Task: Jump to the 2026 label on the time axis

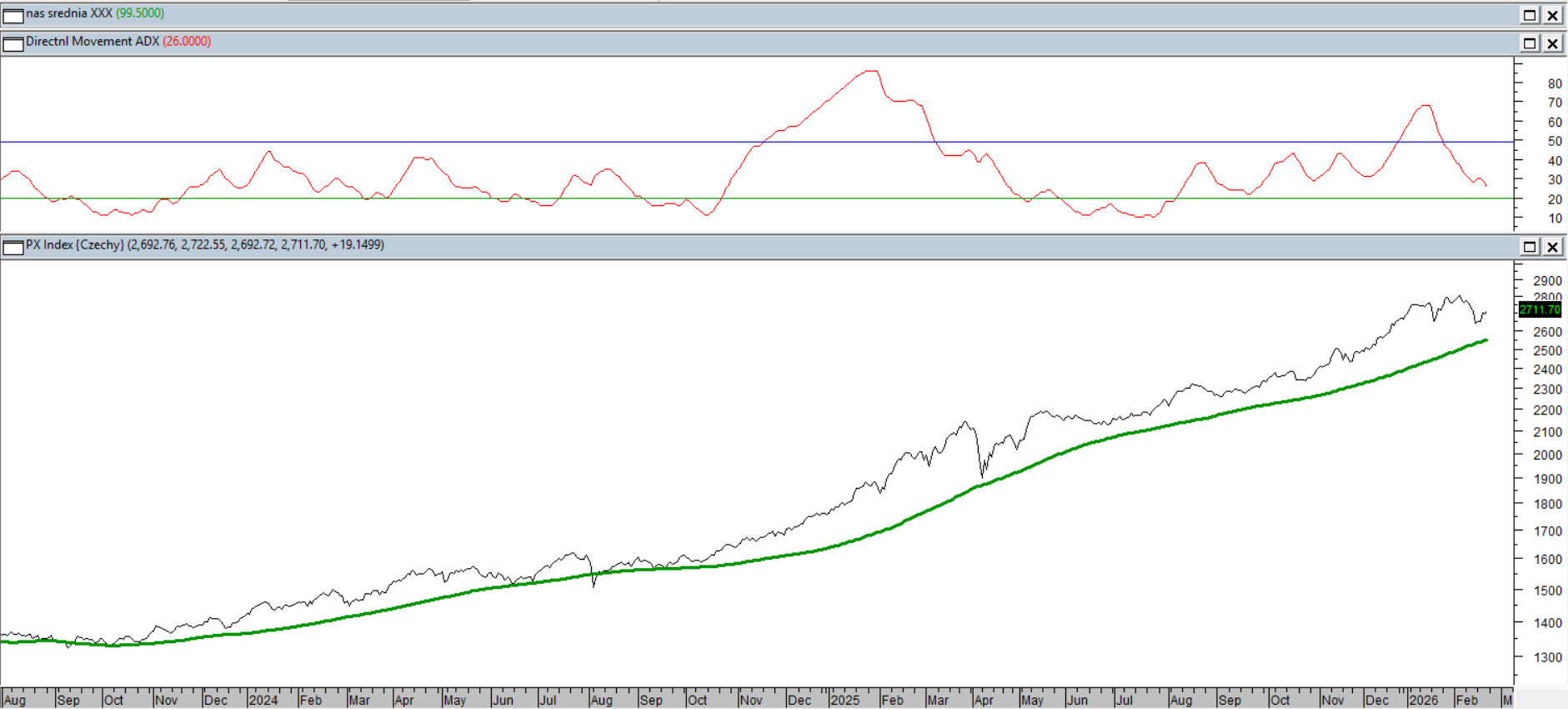Action: 1424,700
